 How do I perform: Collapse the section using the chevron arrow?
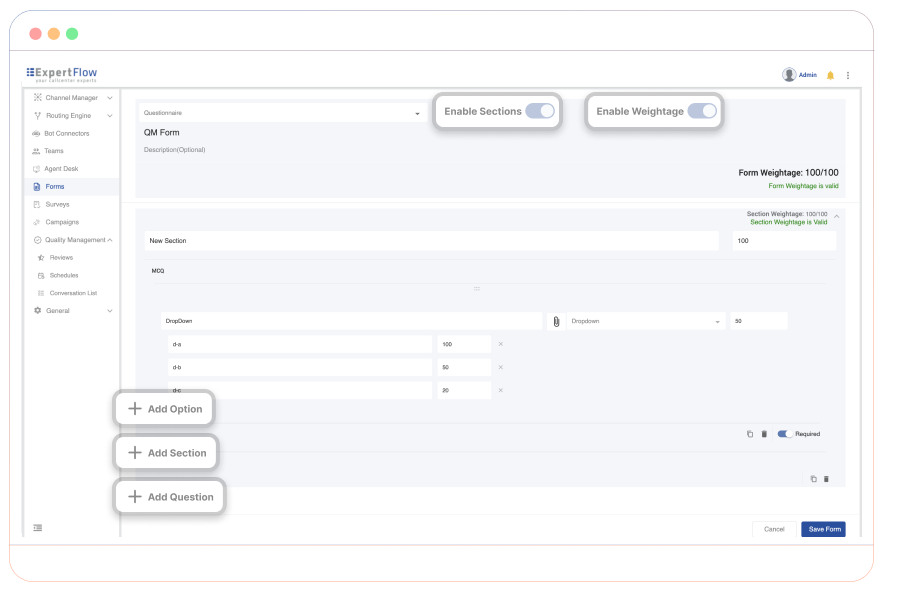point(836,216)
